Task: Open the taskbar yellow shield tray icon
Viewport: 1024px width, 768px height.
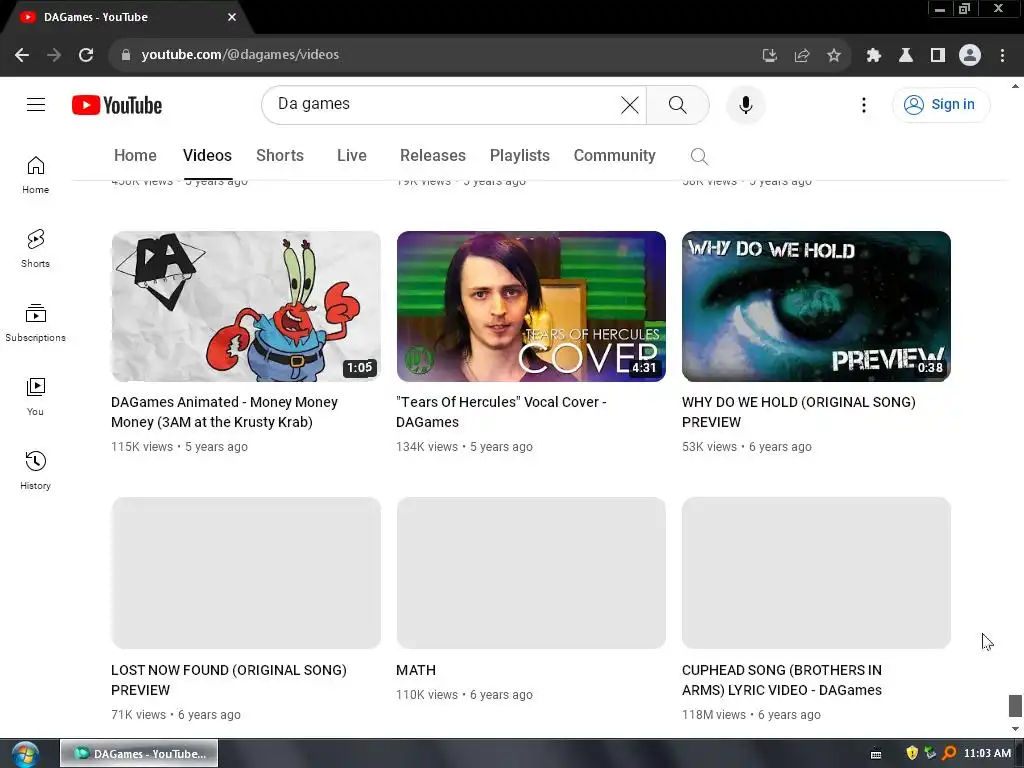Action: [912, 754]
